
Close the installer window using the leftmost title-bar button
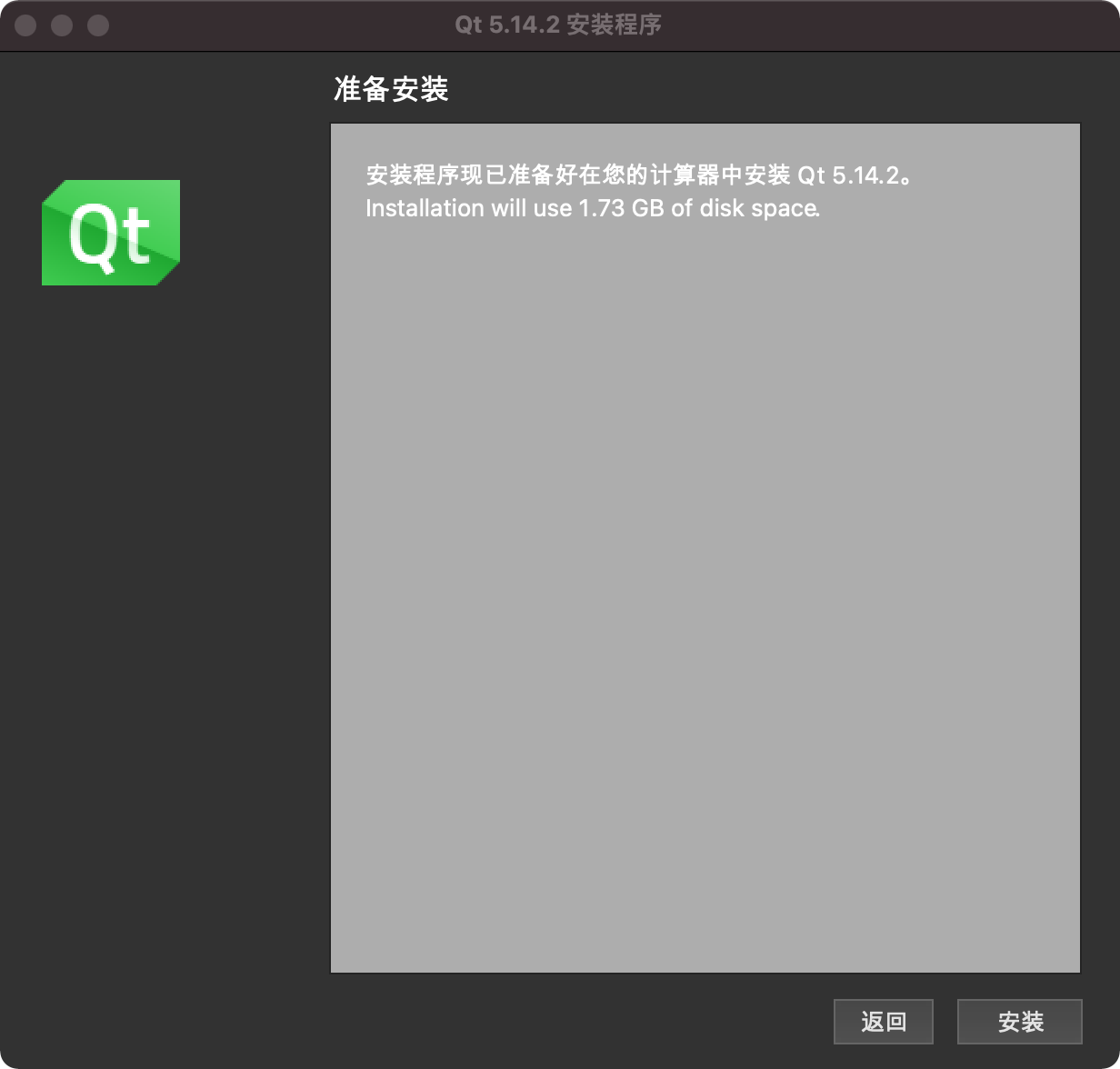point(25,25)
